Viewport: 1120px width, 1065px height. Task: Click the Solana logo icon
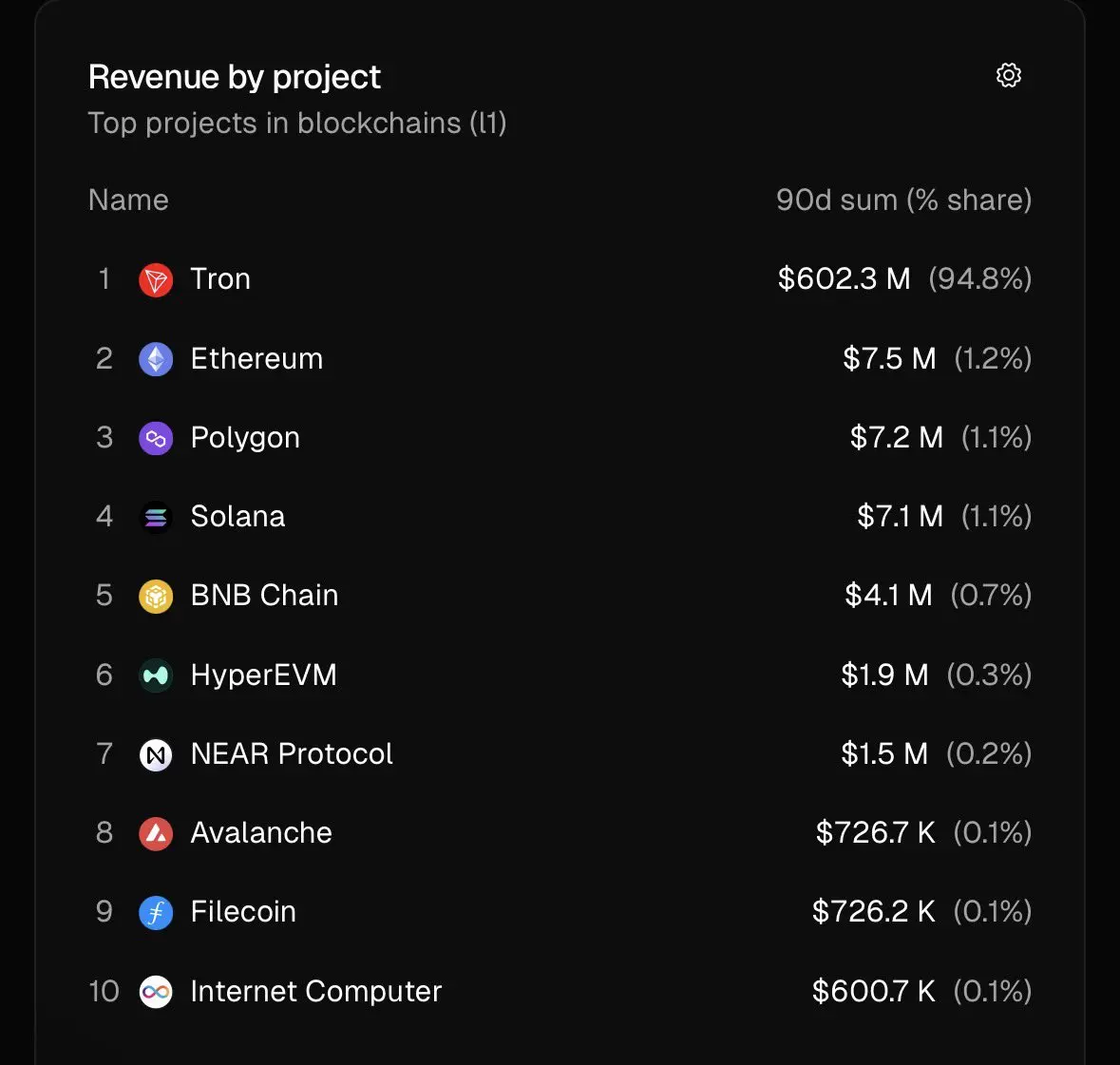point(156,517)
